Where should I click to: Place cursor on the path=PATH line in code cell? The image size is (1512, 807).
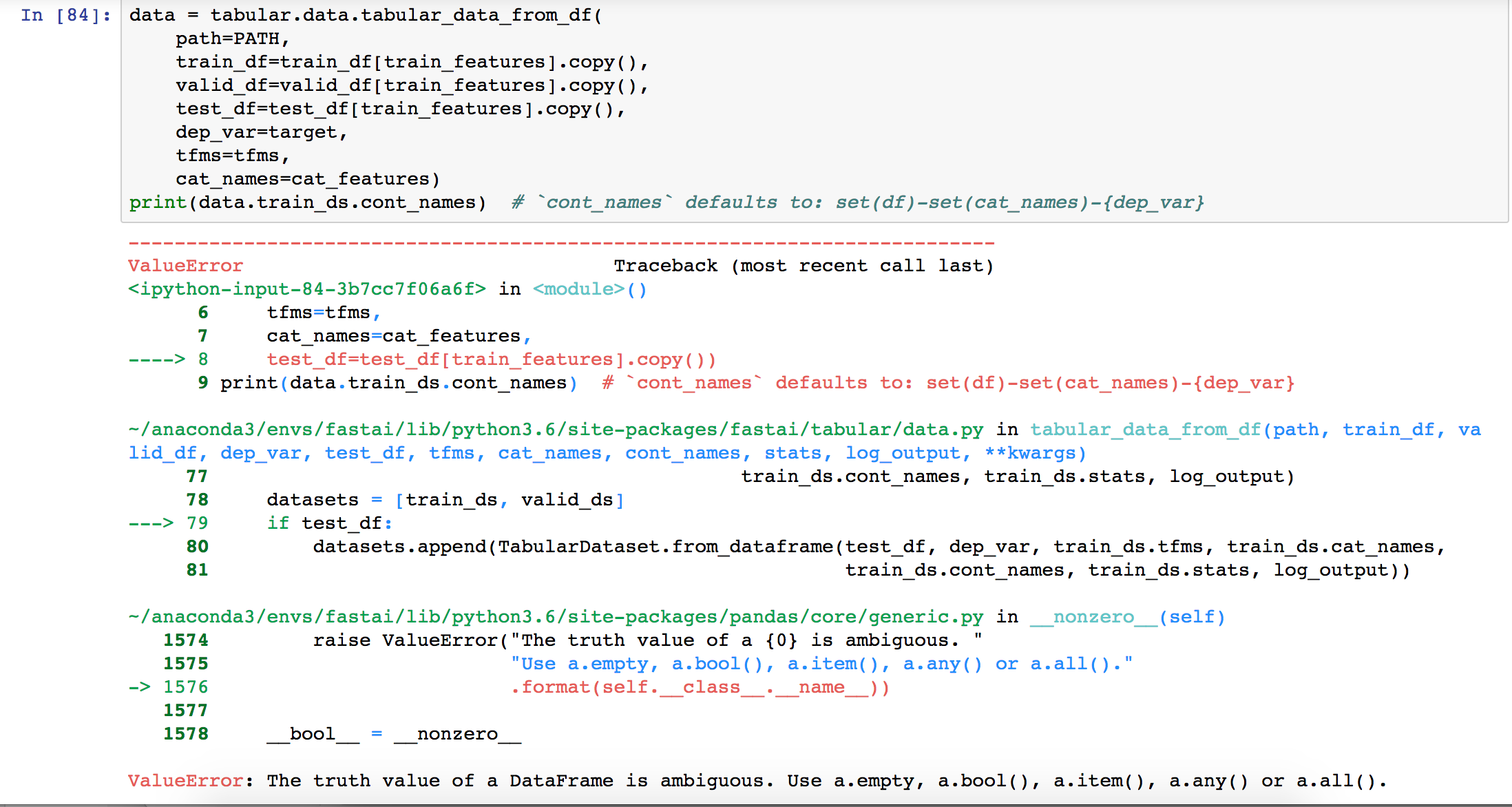coord(232,39)
